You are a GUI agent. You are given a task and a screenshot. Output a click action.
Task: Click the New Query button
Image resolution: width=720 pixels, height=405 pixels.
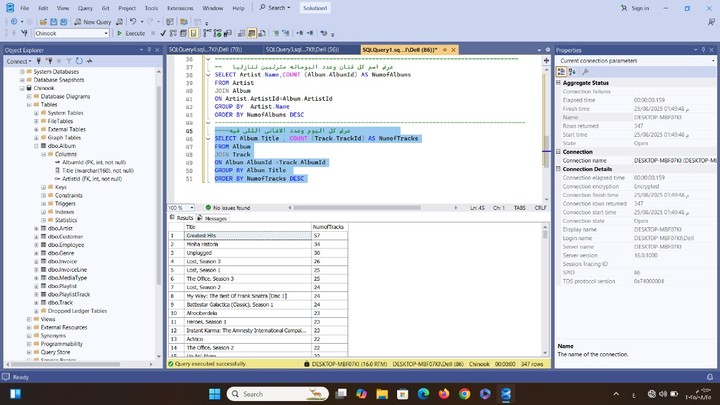(93, 22)
